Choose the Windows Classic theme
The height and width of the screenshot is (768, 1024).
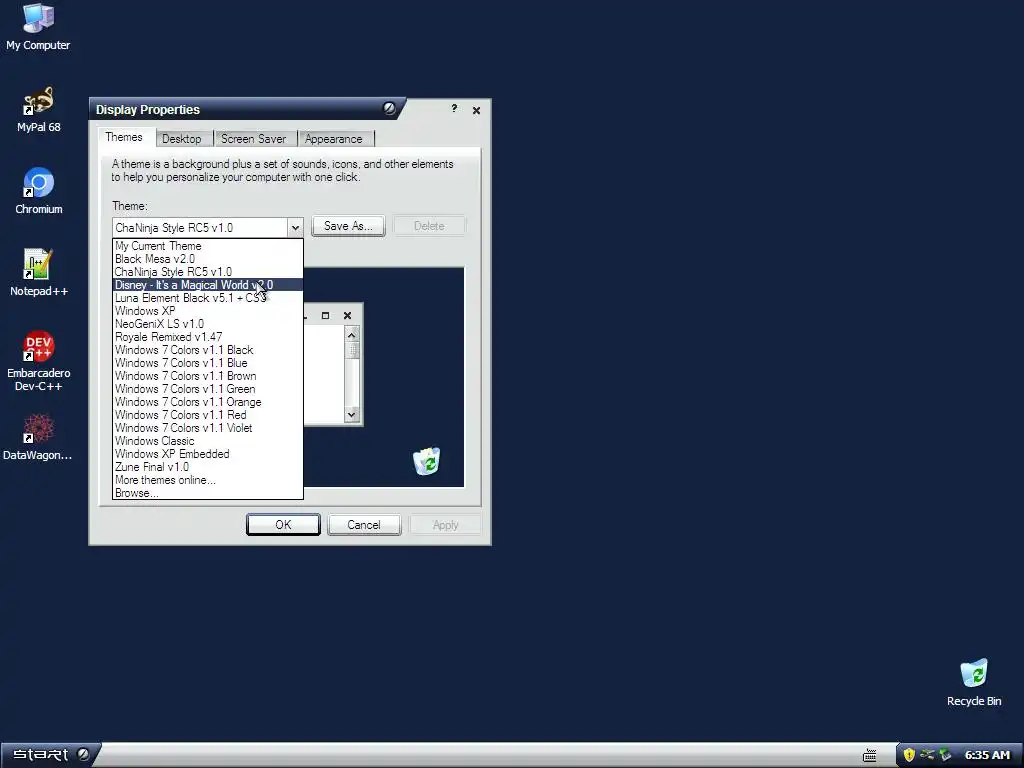208,441
